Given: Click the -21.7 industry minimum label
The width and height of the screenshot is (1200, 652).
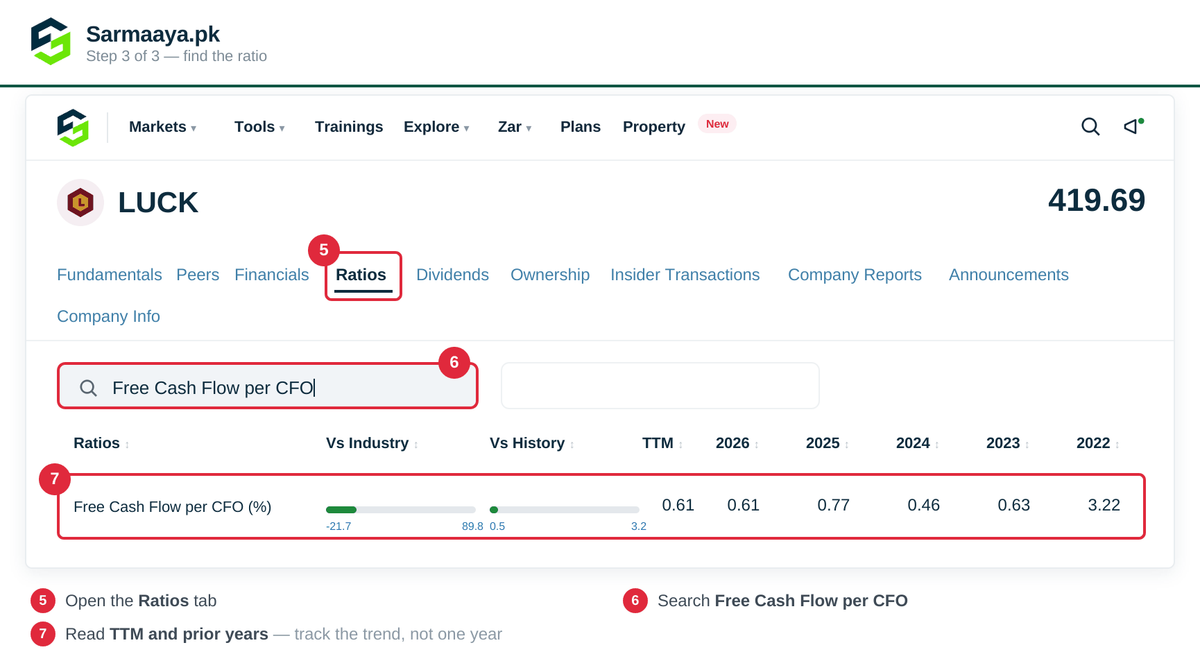Looking at the screenshot, I should point(339,526).
